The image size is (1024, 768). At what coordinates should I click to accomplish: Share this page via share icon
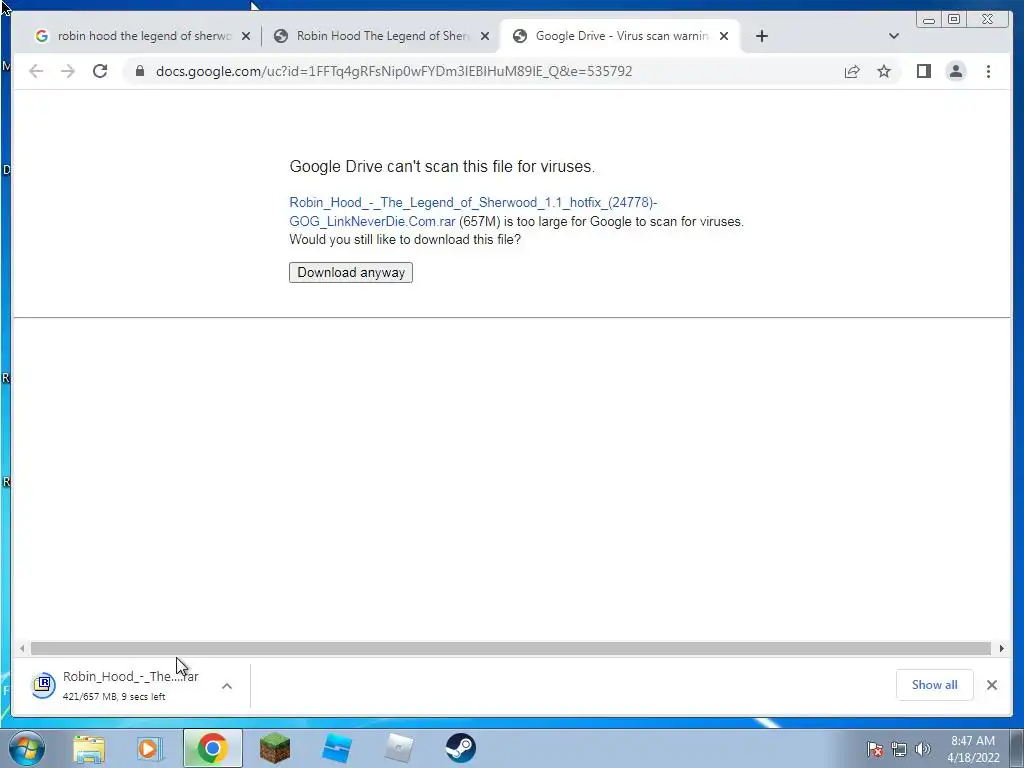[x=852, y=71]
